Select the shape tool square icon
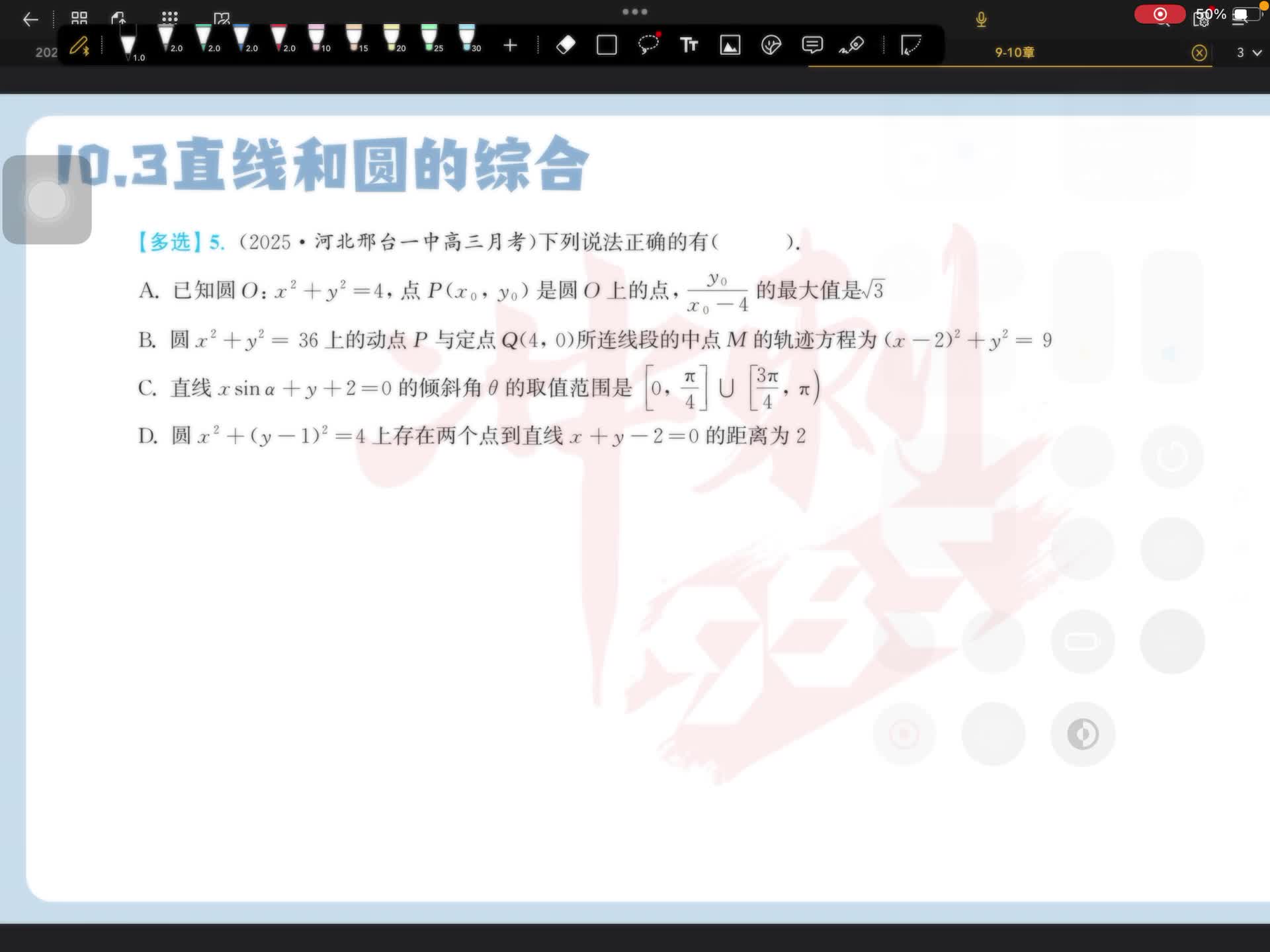1270x952 pixels. tap(607, 45)
